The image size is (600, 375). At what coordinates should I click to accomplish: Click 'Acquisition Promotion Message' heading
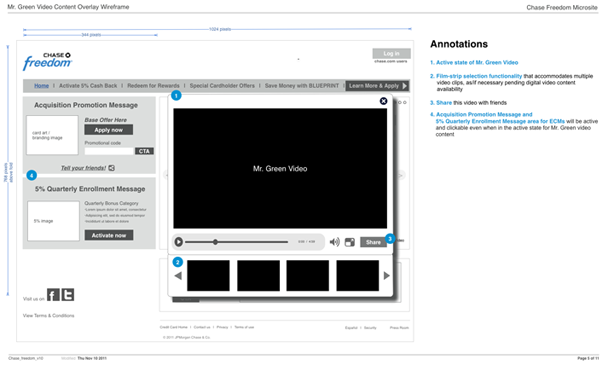[86, 105]
